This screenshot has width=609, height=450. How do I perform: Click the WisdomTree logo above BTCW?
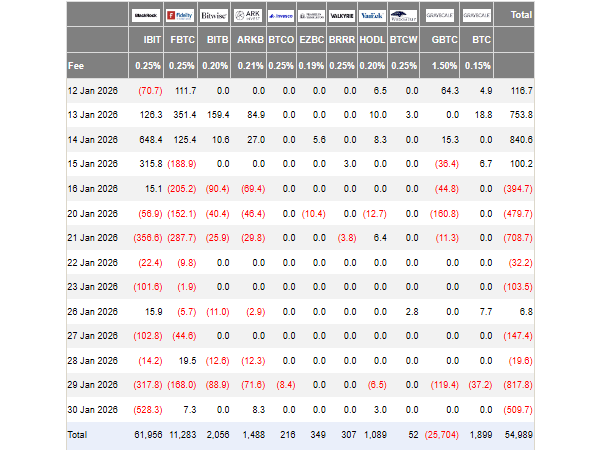point(404,16)
